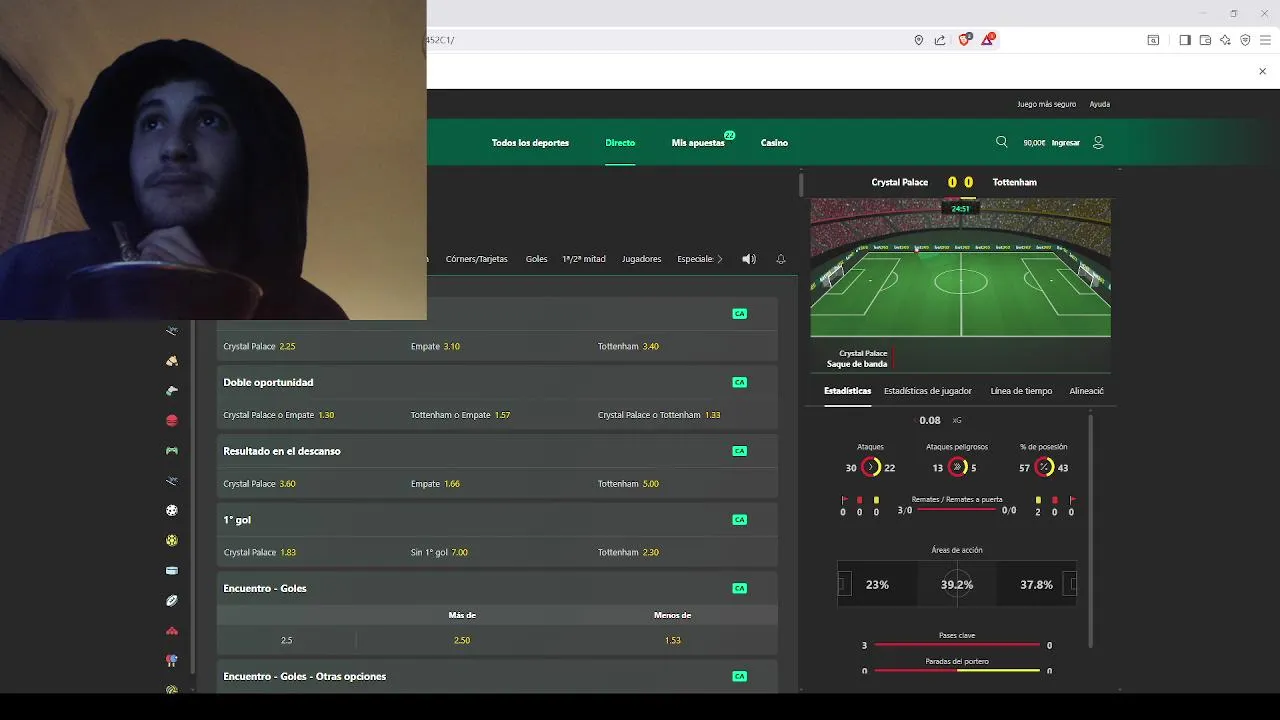1280x720 pixels.
Task: Mute the match sound speaker icon
Action: tap(748, 259)
